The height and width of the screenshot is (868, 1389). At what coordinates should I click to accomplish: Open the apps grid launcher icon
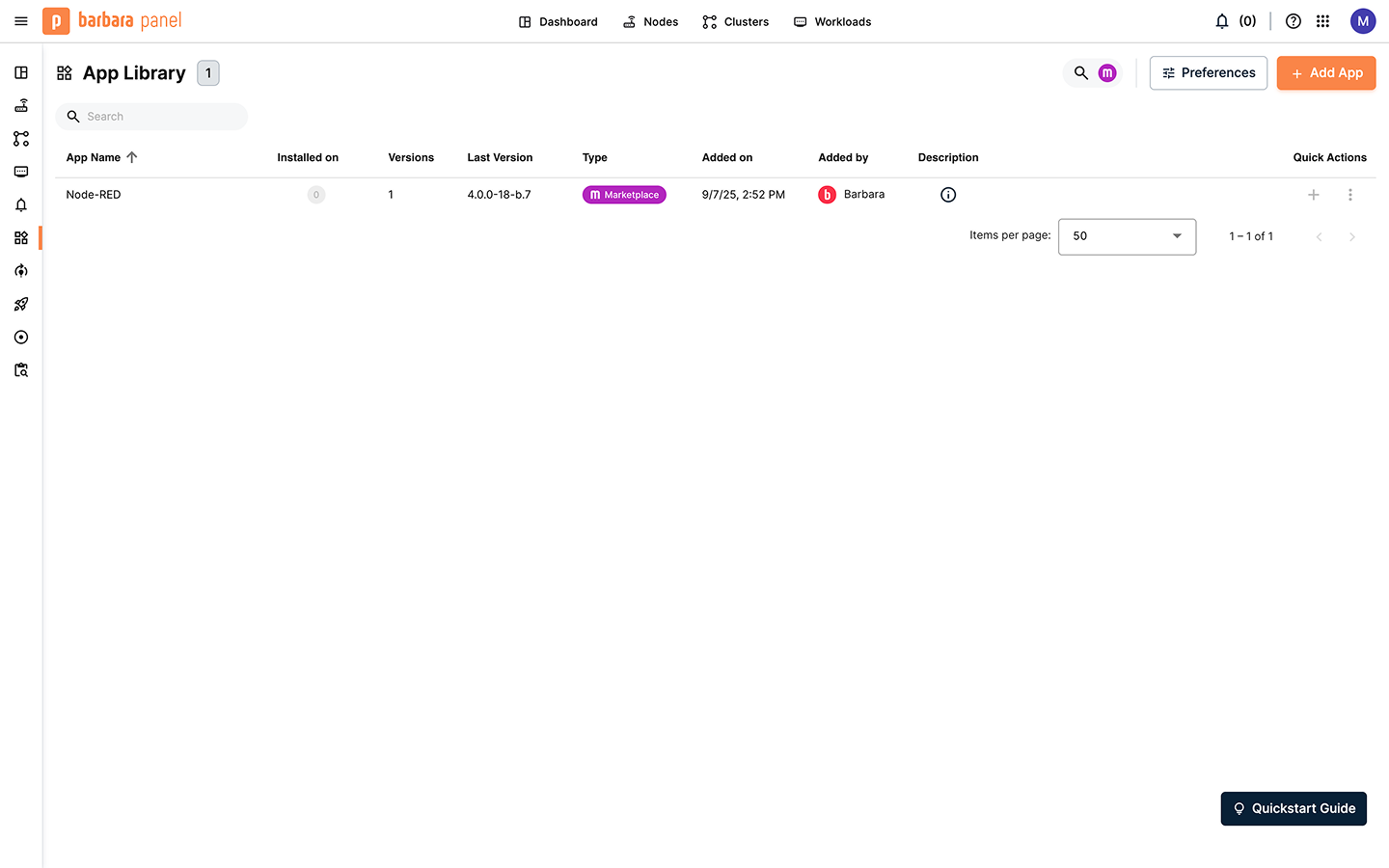(x=1323, y=21)
